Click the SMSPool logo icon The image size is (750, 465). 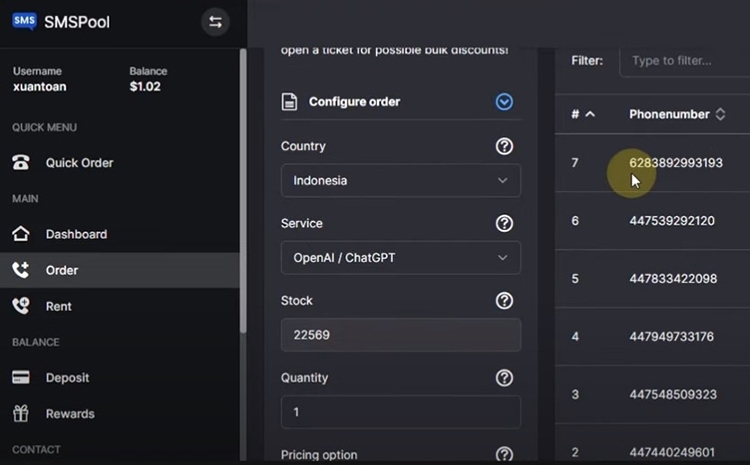[24, 21]
